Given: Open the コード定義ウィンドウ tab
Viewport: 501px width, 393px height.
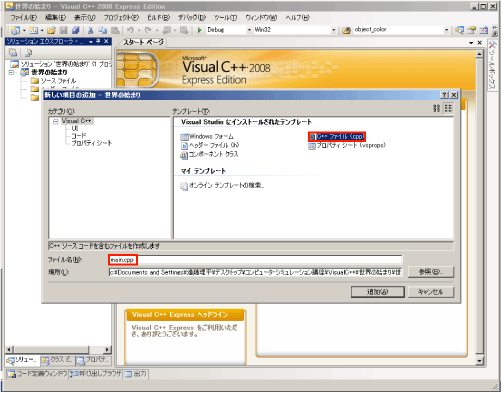Looking at the screenshot, I should (x=38, y=374).
